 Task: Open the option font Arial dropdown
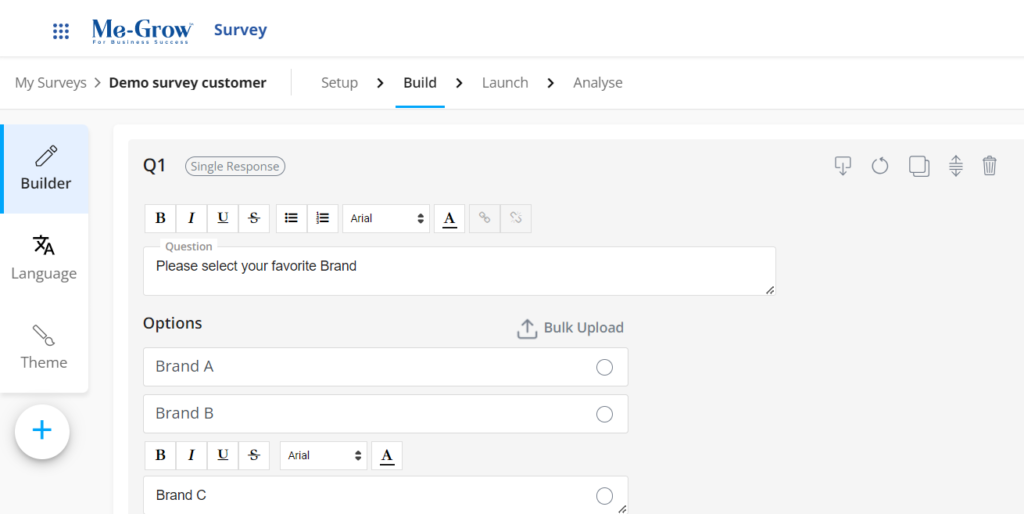click(324, 456)
